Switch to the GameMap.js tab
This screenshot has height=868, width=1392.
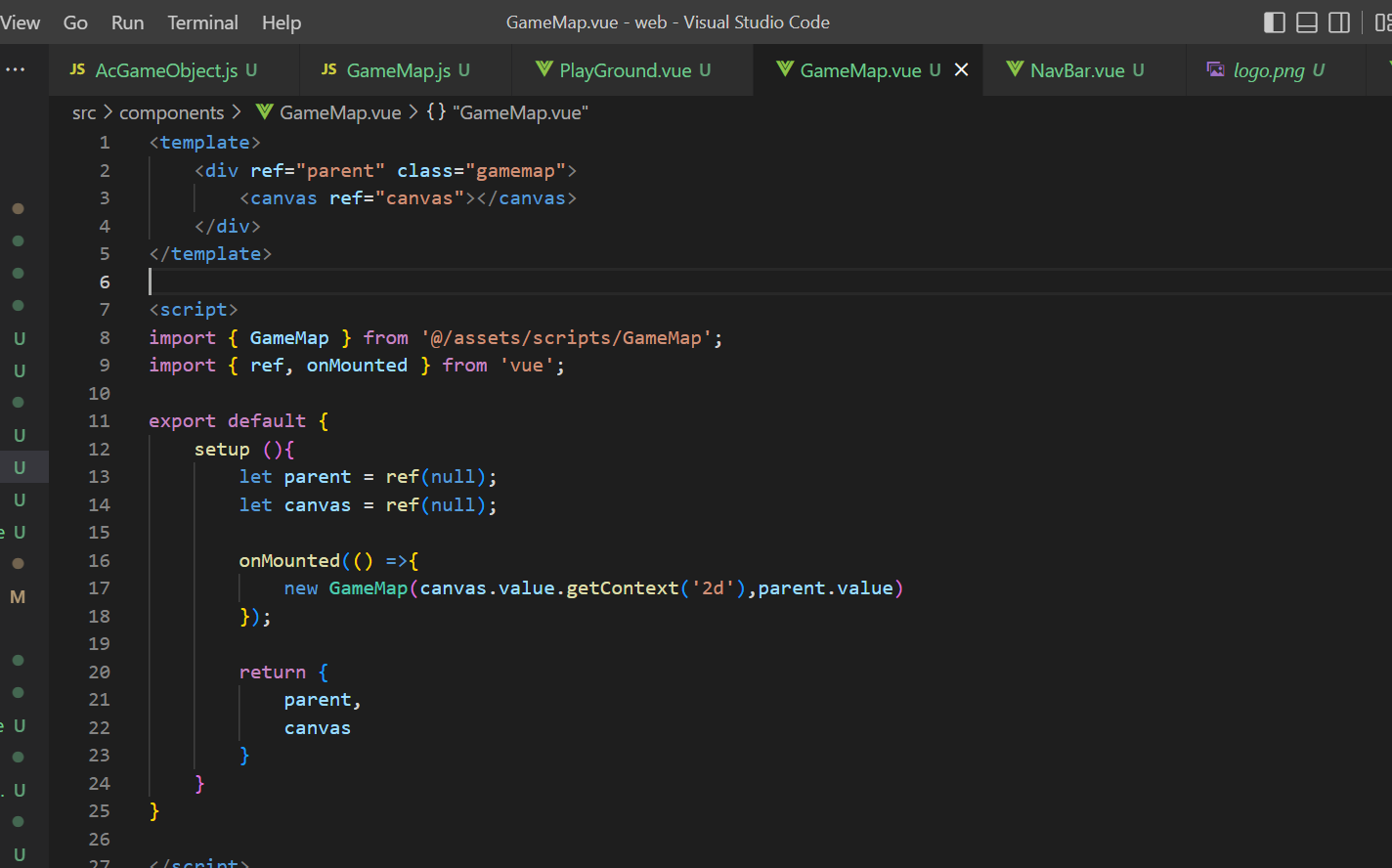405,70
